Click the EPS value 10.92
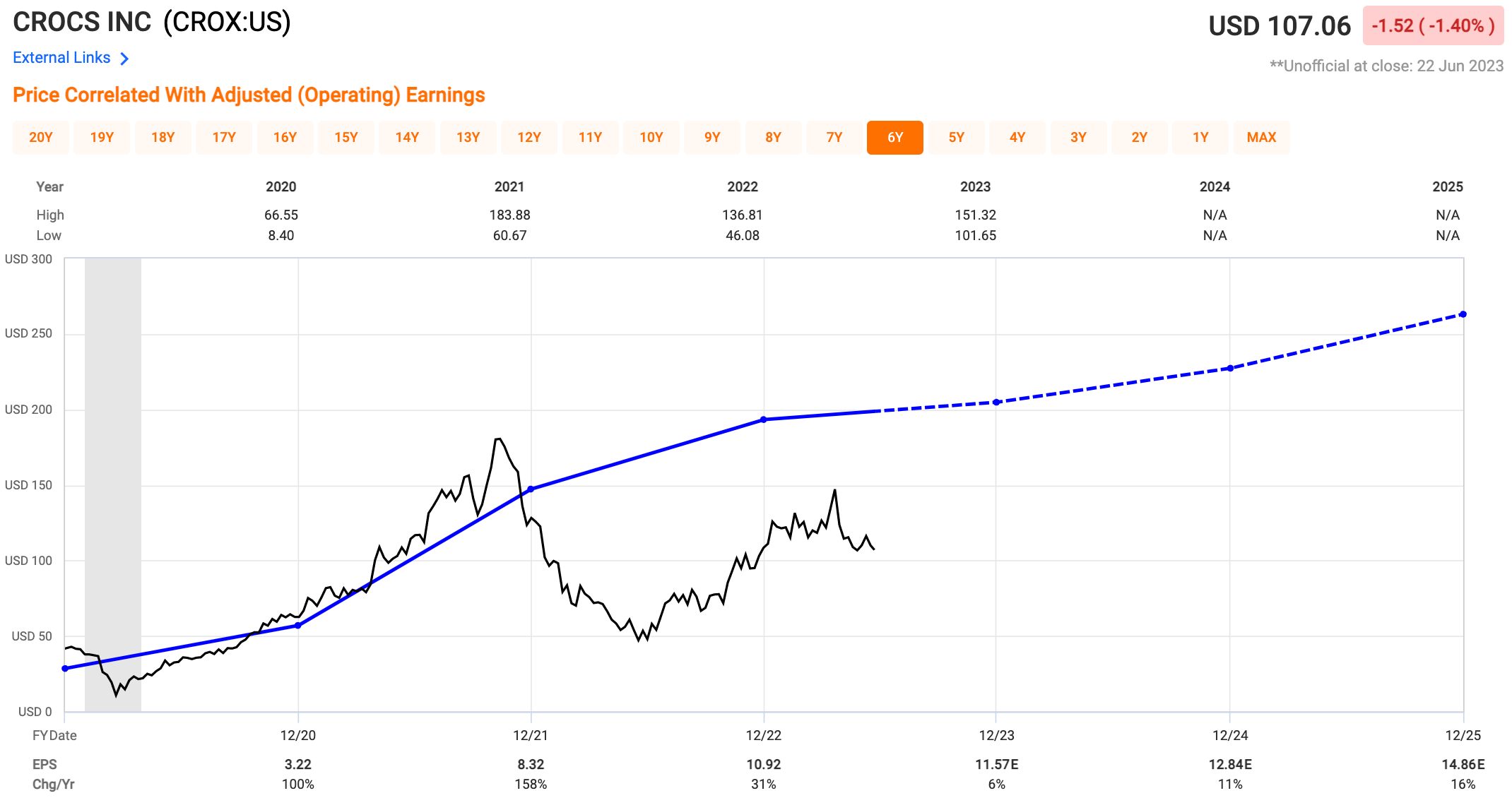The height and width of the screenshot is (798, 1512). point(764,765)
